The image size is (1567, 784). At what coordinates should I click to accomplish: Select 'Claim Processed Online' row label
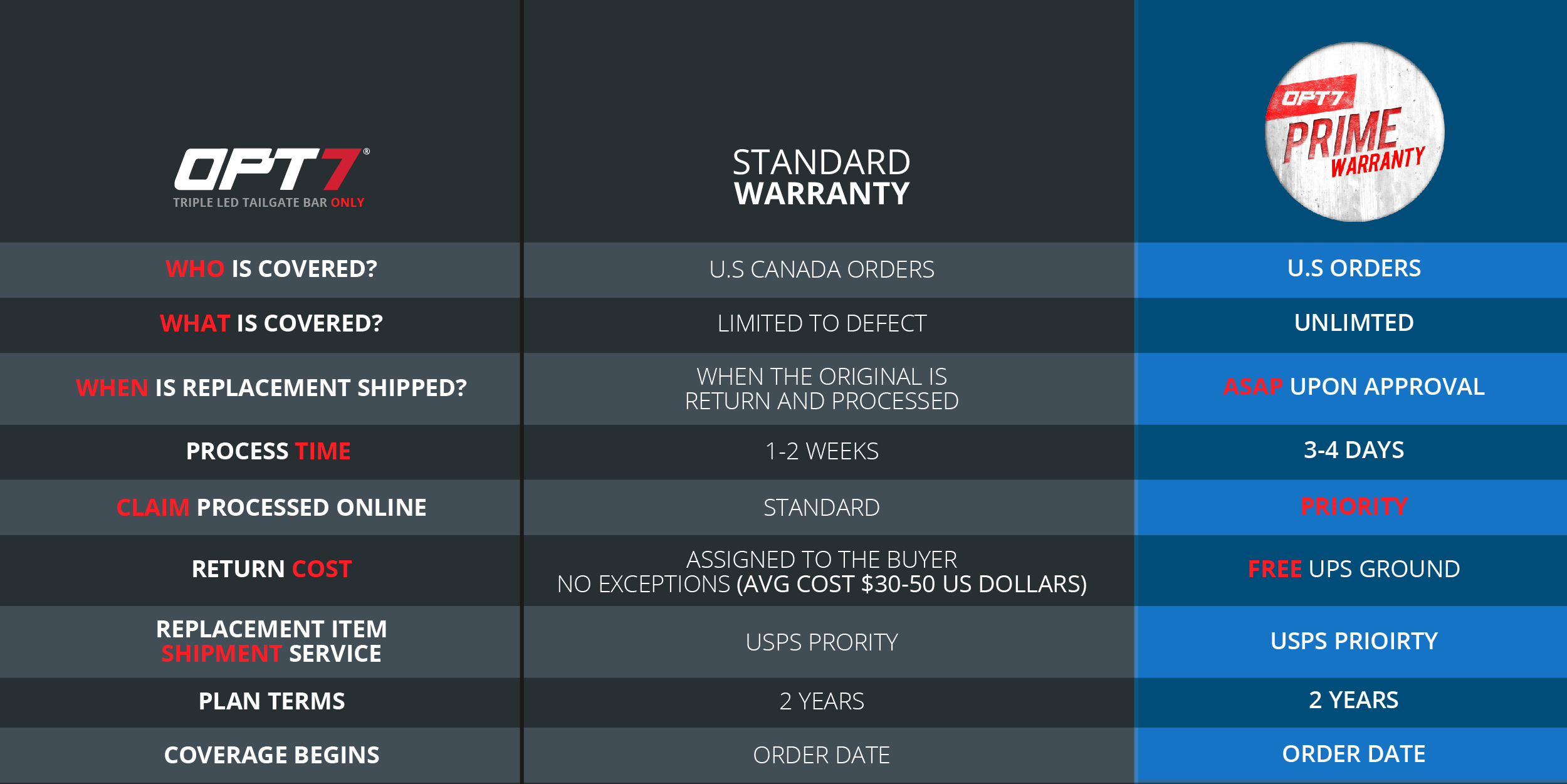[x=271, y=508]
